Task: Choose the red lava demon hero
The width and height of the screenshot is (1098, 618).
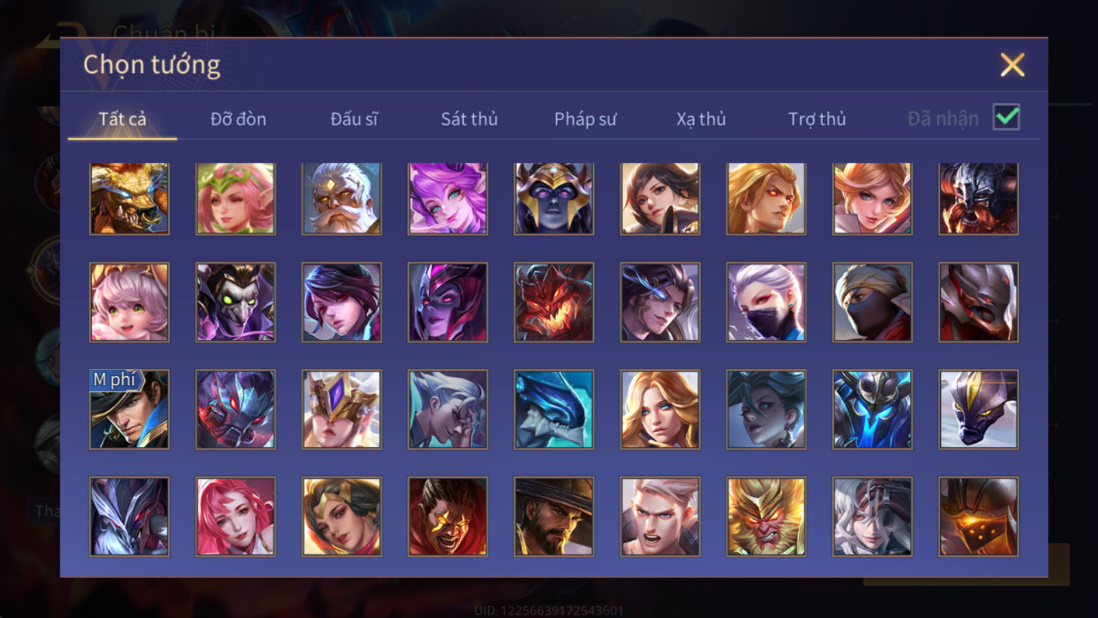Action: coord(554,302)
